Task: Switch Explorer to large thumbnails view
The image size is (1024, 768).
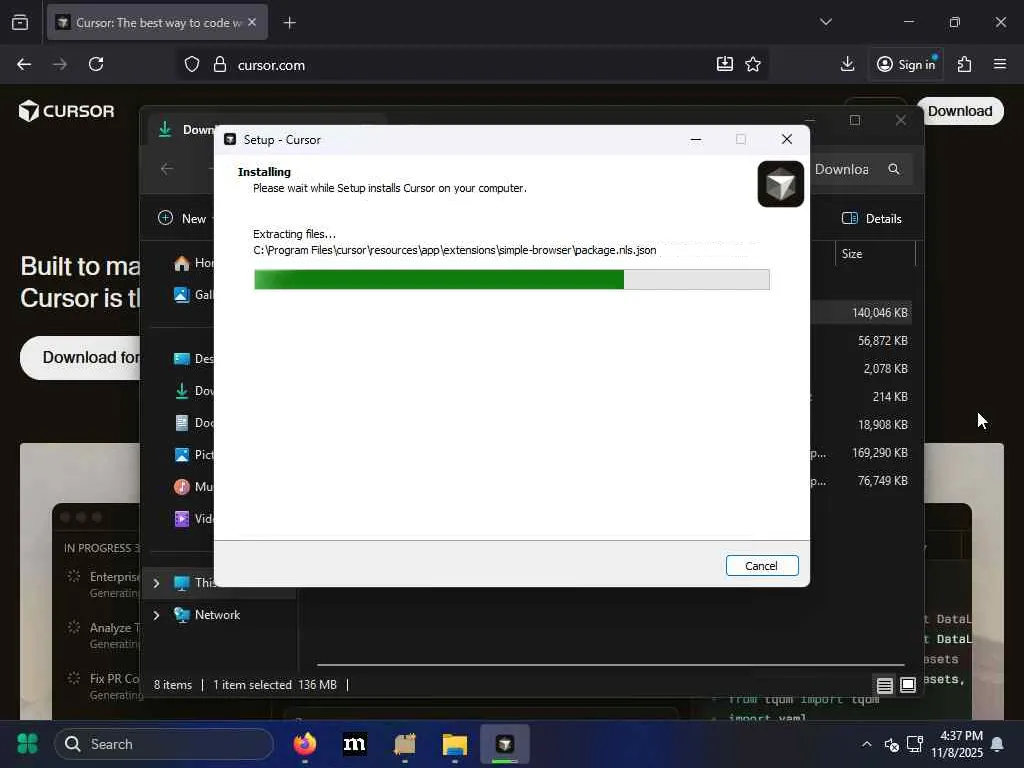Action: point(908,685)
